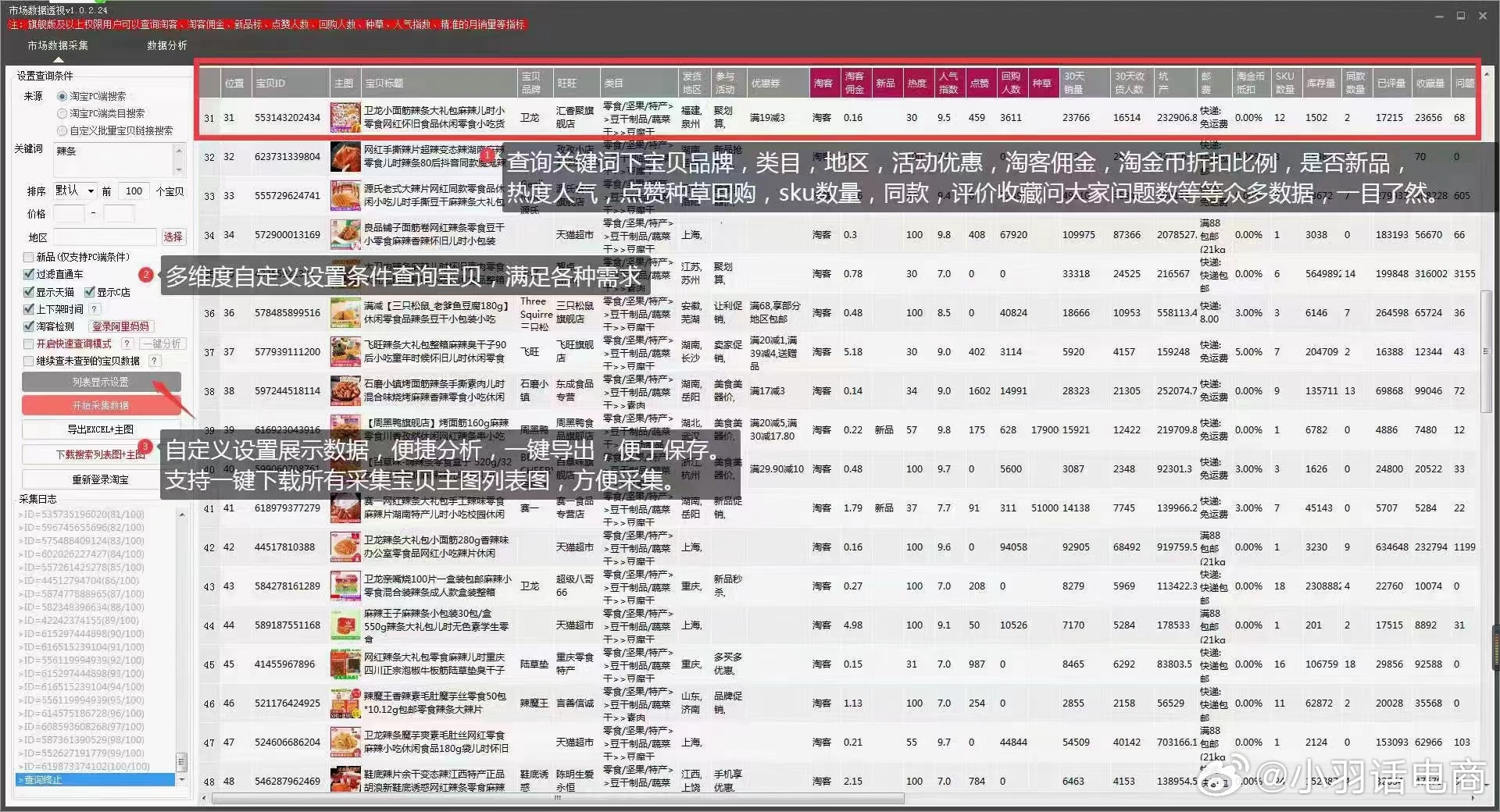
Task: Click the 一键分析 button
Action: [162, 344]
